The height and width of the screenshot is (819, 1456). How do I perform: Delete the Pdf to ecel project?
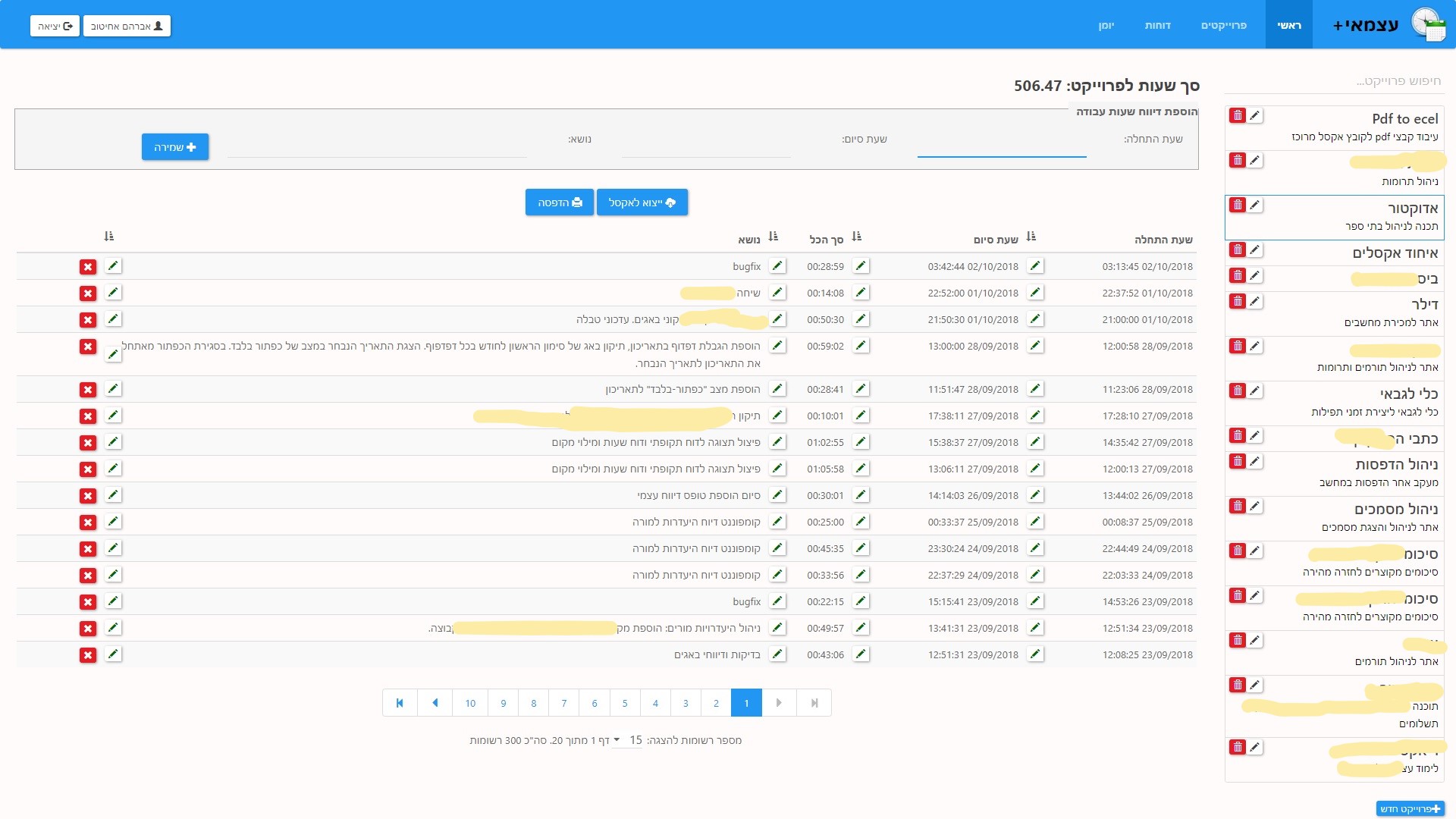pos(1238,115)
